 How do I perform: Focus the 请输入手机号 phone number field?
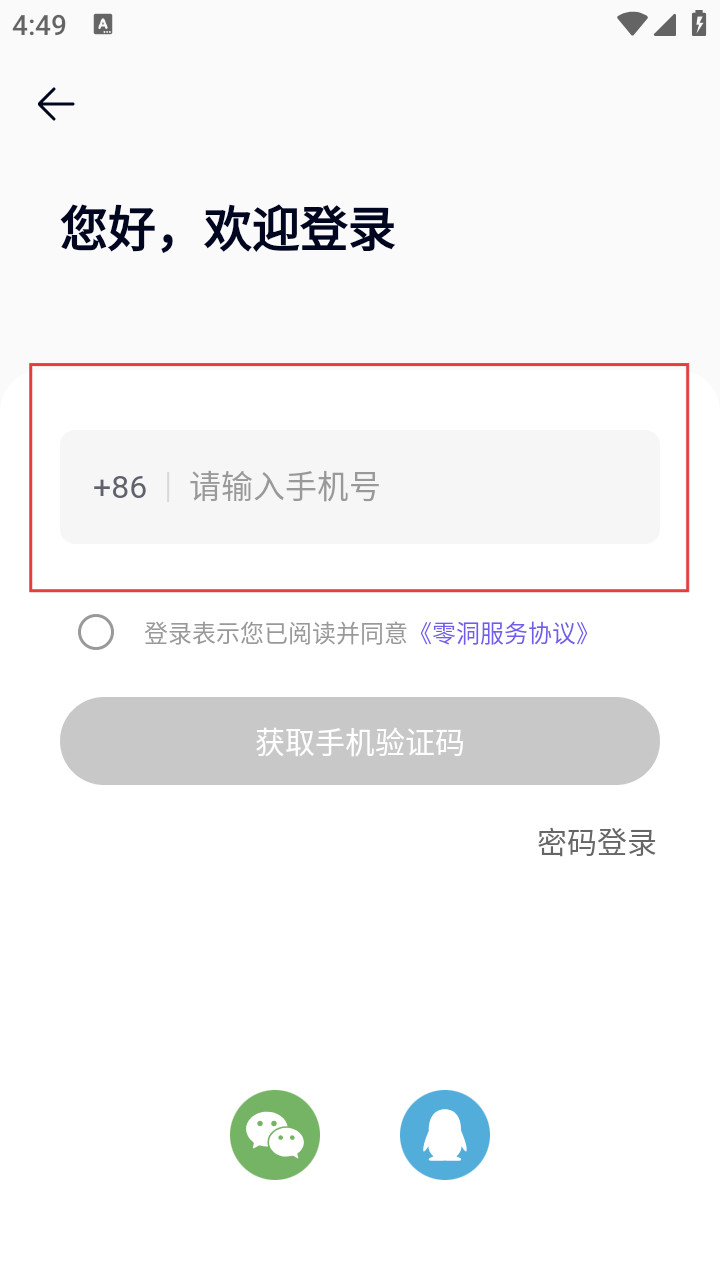400,487
